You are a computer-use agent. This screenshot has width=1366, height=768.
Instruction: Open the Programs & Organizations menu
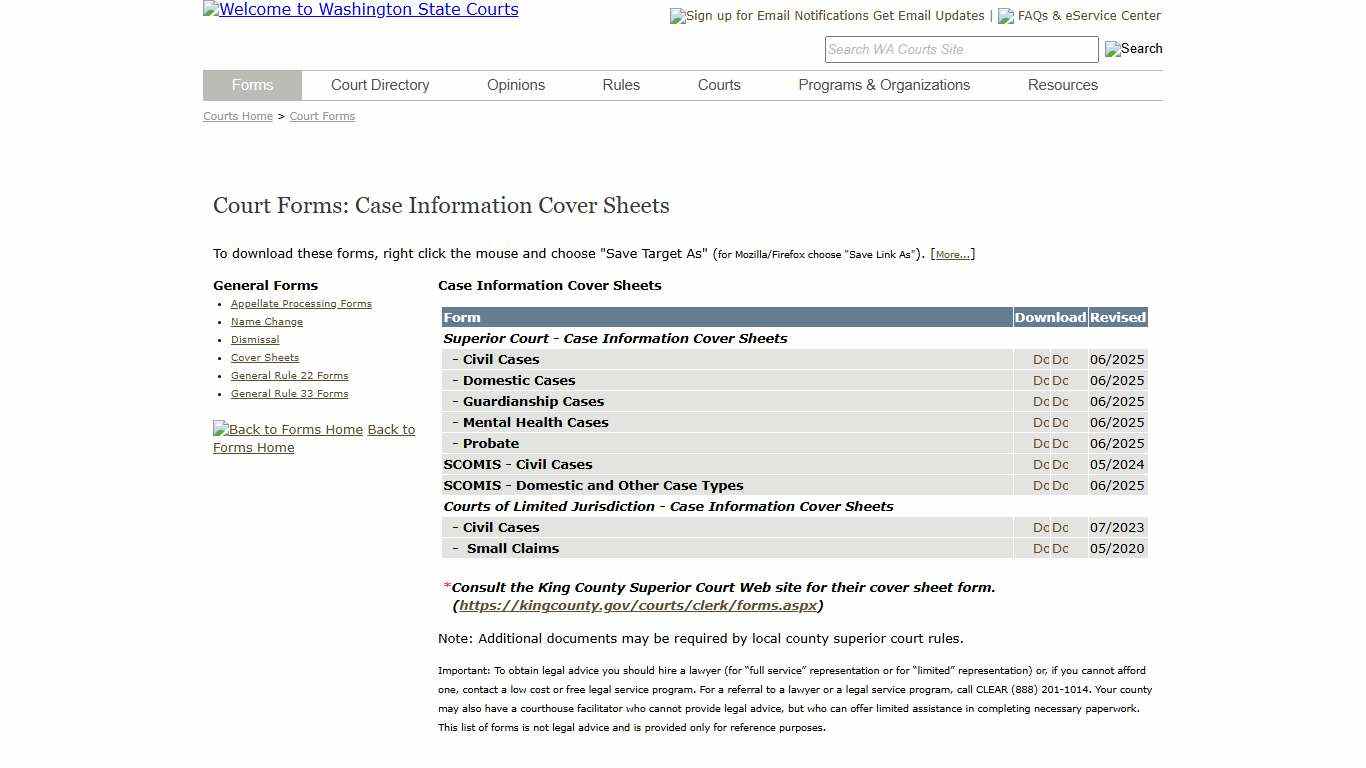tap(884, 85)
